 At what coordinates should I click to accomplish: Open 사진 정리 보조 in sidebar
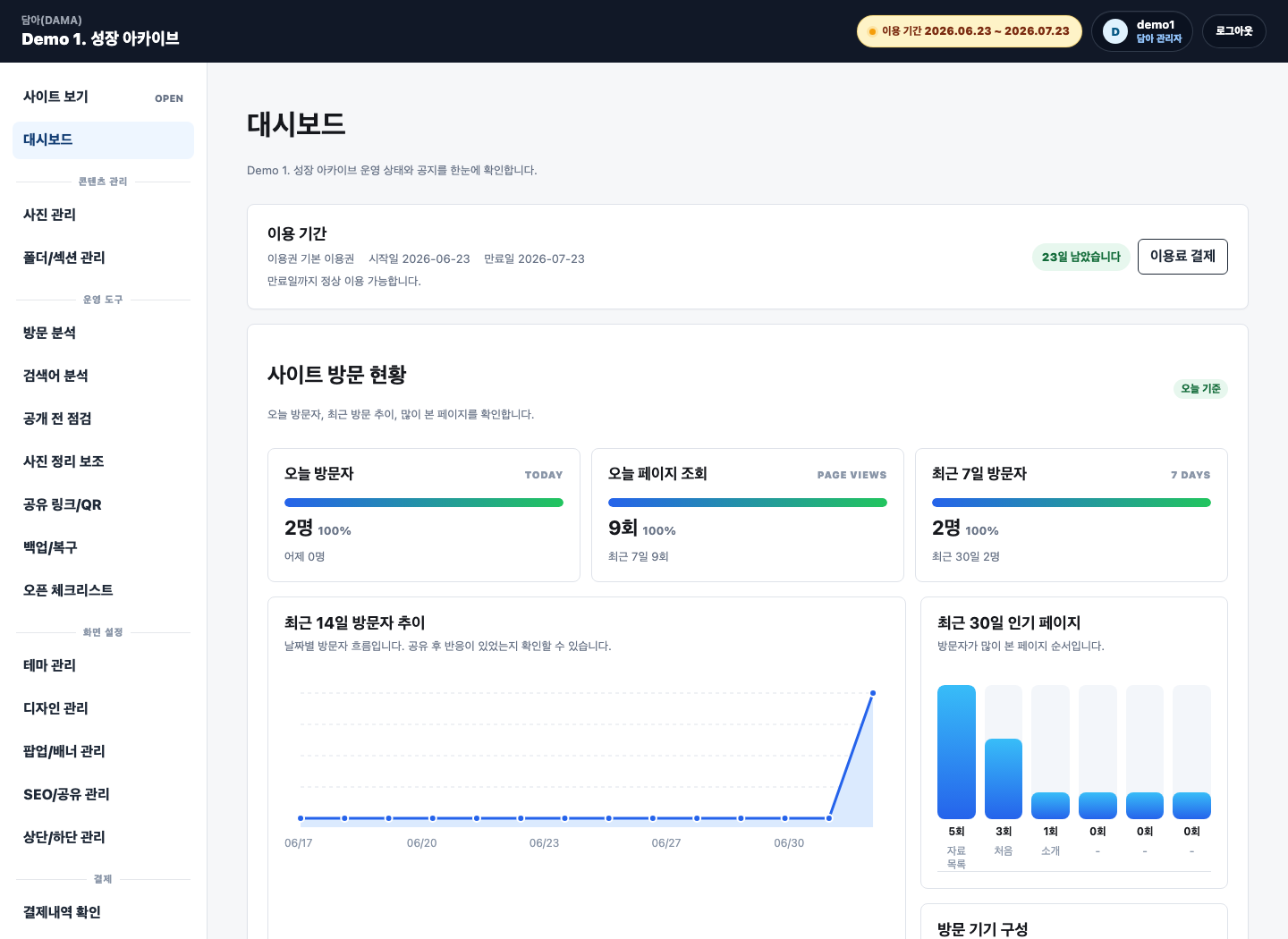(103, 461)
